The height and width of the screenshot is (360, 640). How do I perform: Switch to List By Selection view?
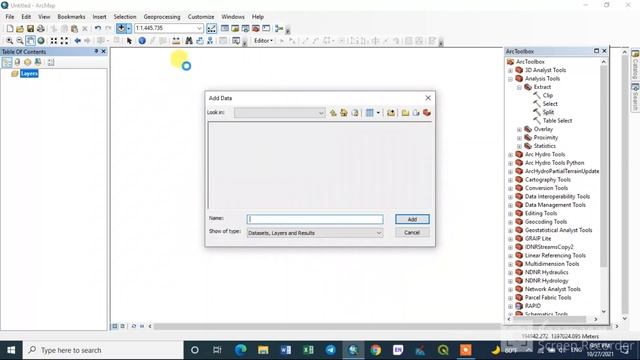(x=38, y=62)
